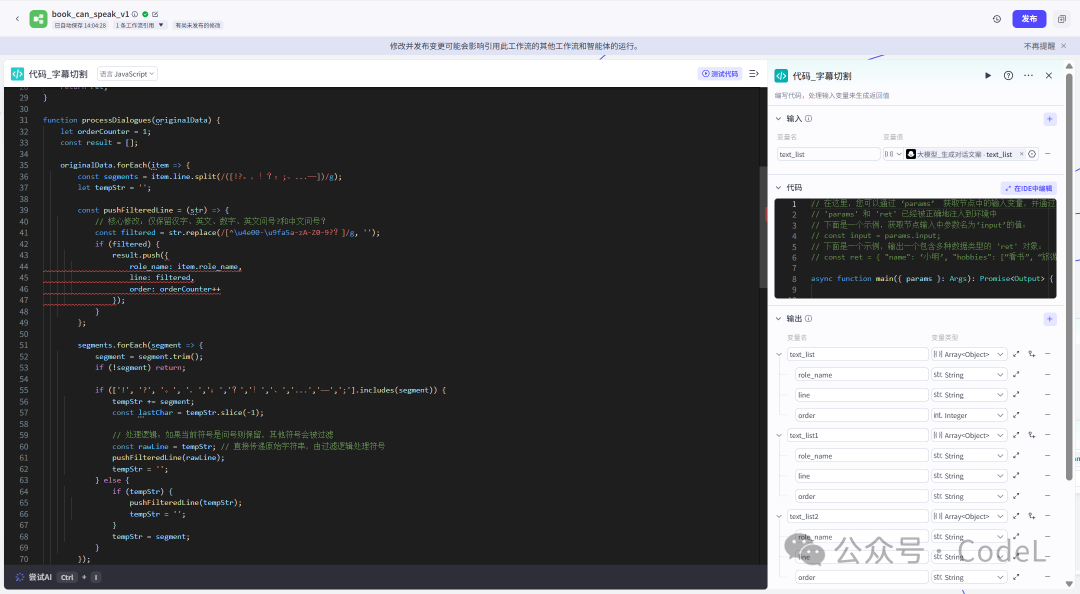Click the input variable name field text_list
This screenshot has width=1080, height=594.
coord(828,154)
